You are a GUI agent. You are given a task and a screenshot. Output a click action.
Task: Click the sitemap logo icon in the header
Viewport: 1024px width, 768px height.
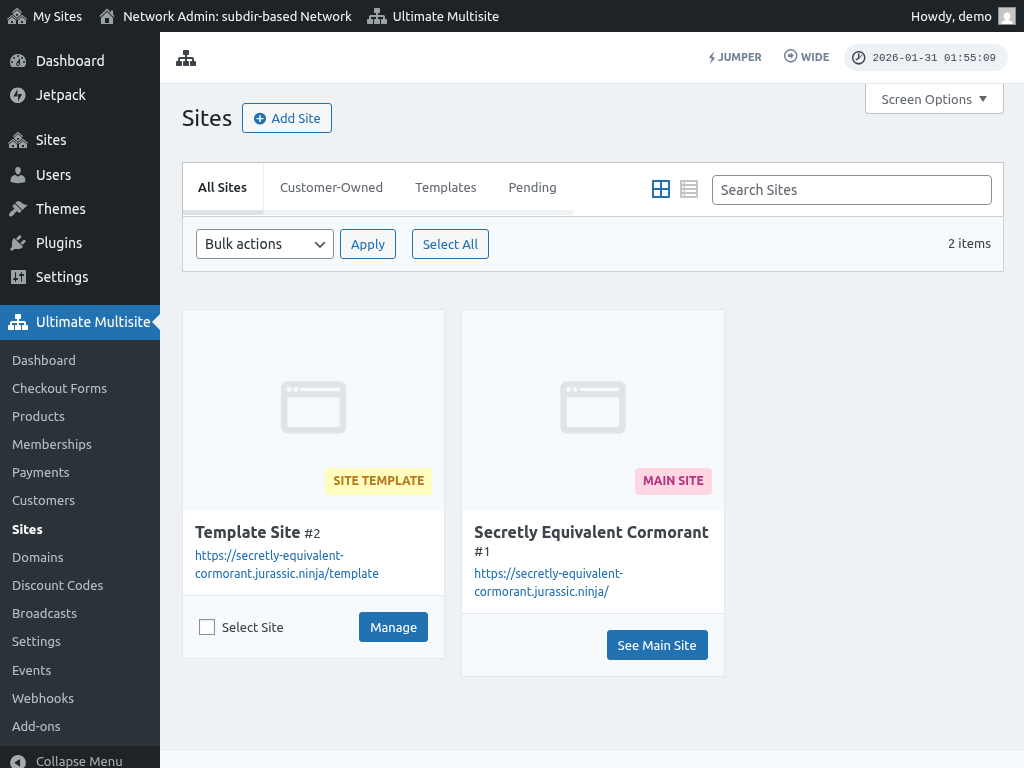(186, 58)
